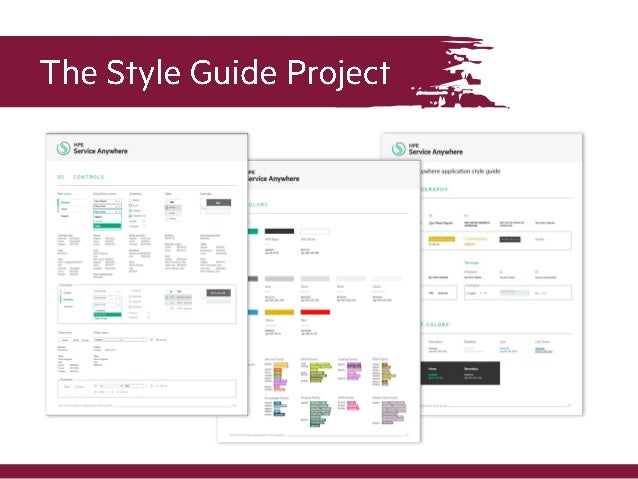Click the Service Anywhere logo on typography page

pos(398,149)
